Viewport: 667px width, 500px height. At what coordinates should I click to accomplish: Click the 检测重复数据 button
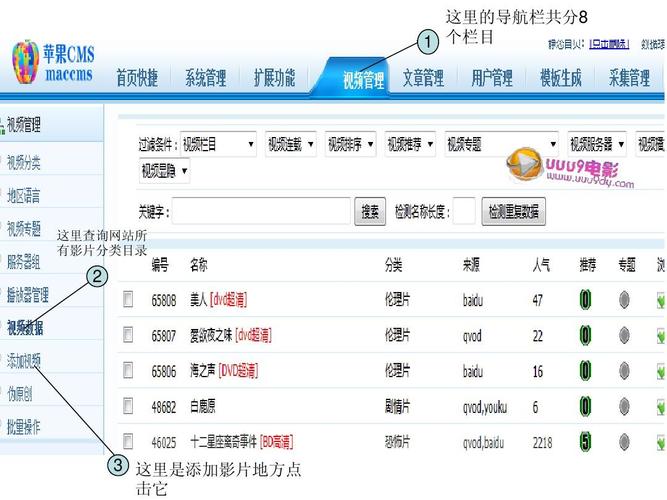coord(513,212)
